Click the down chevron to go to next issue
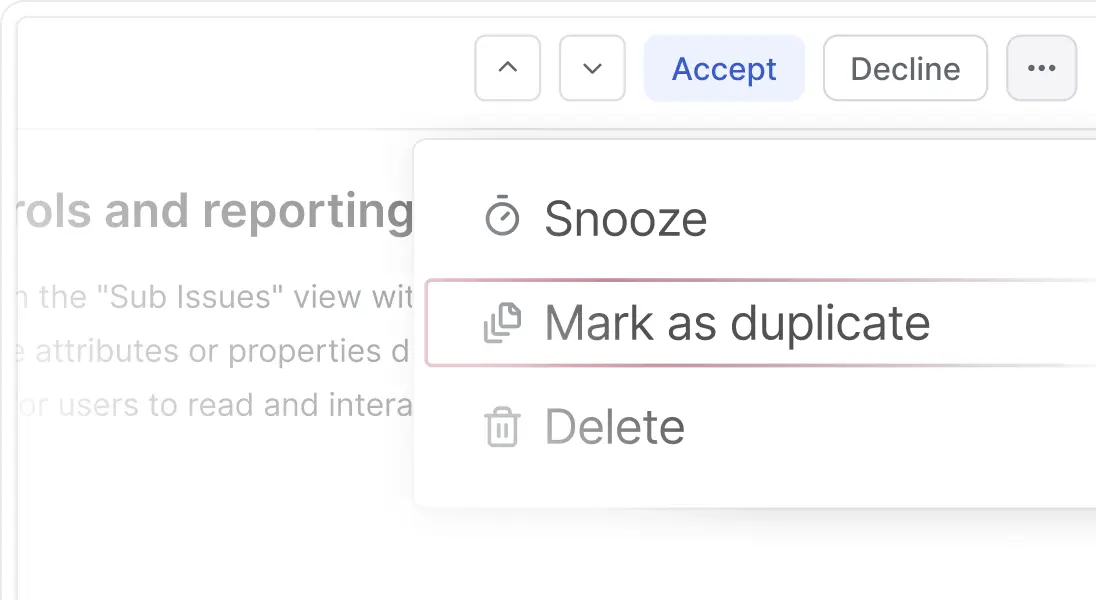Viewport: 1096px width, 600px height. click(x=592, y=68)
